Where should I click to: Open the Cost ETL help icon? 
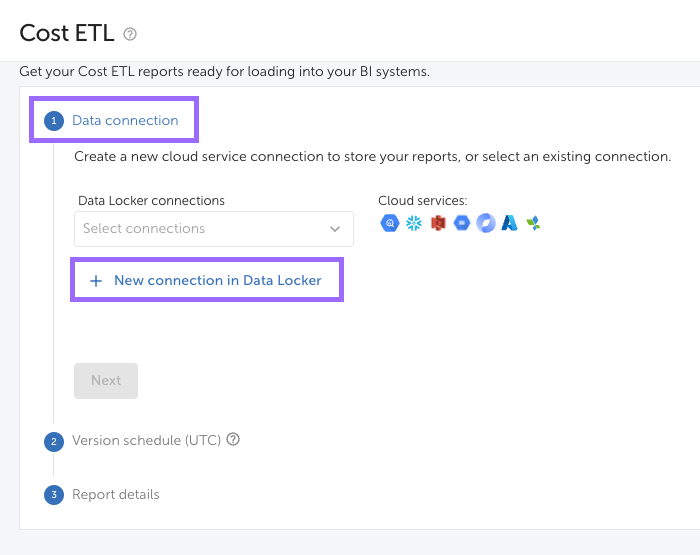point(130,34)
